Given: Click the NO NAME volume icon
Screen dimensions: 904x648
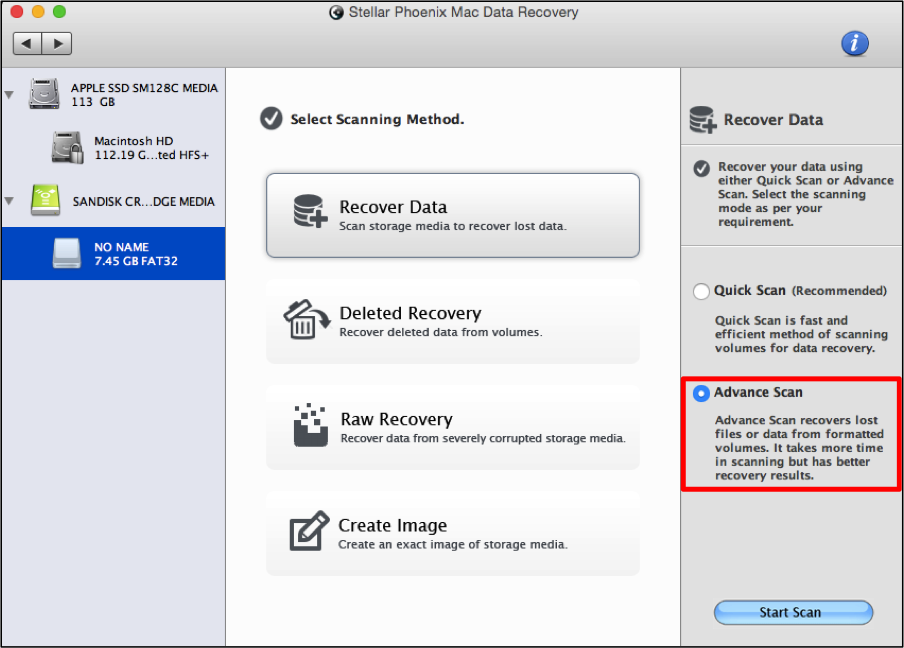Looking at the screenshot, I should click(67, 254).
